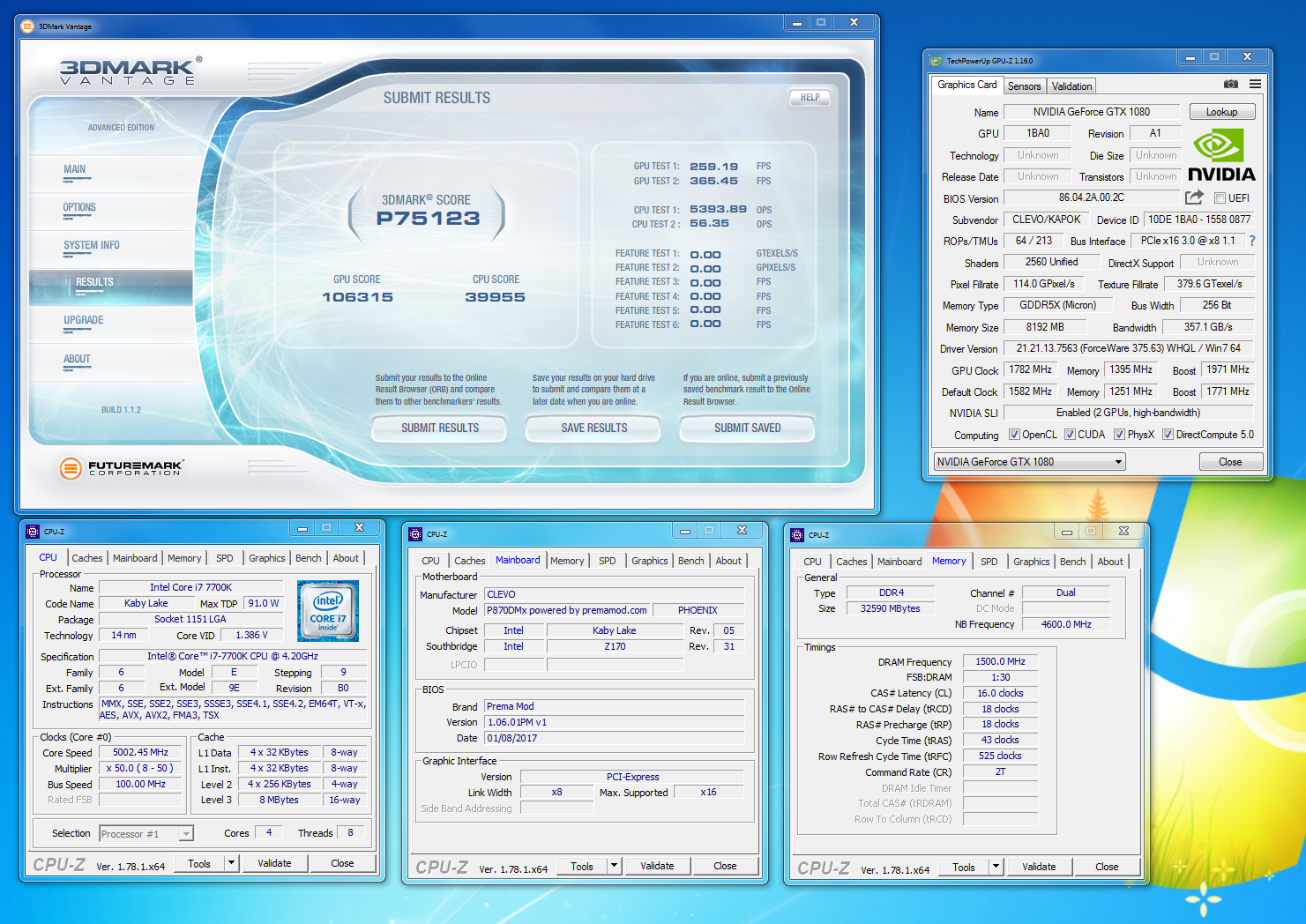
Task: Toggle the PhysX checkbox in GPU-Z
Action: [1119, 435]
